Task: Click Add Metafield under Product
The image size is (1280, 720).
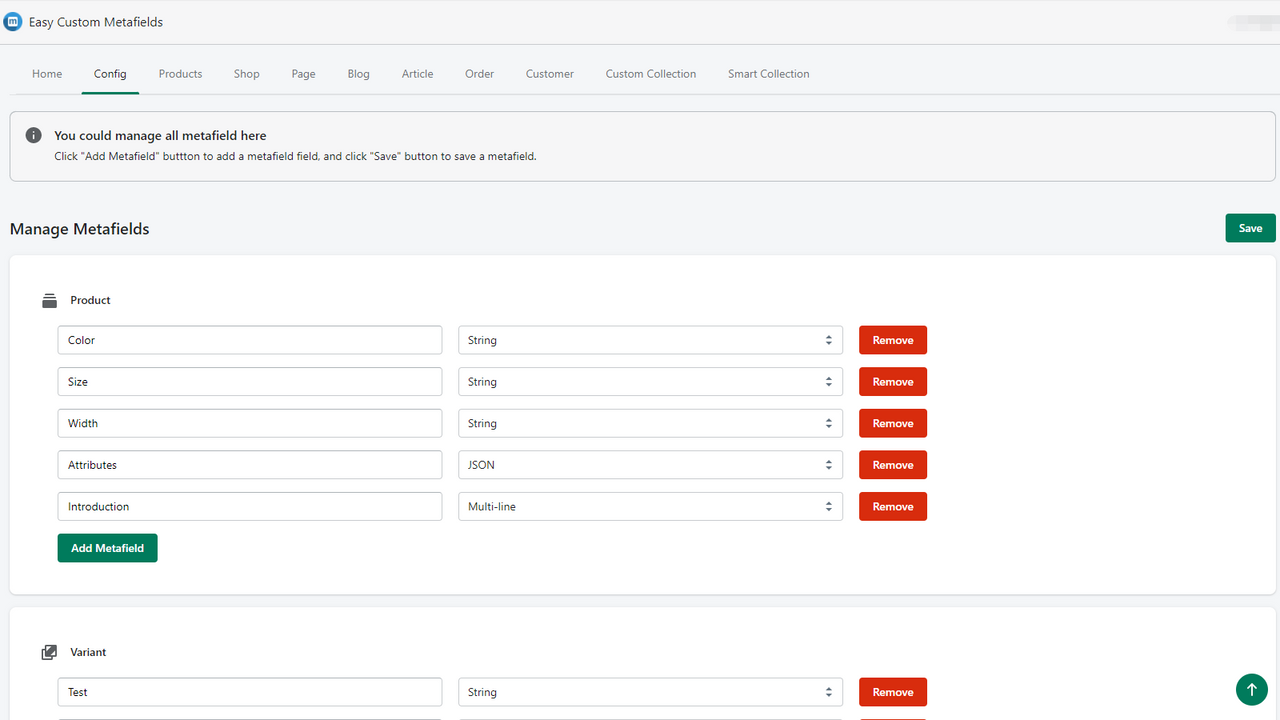Action: coord(107,548)
